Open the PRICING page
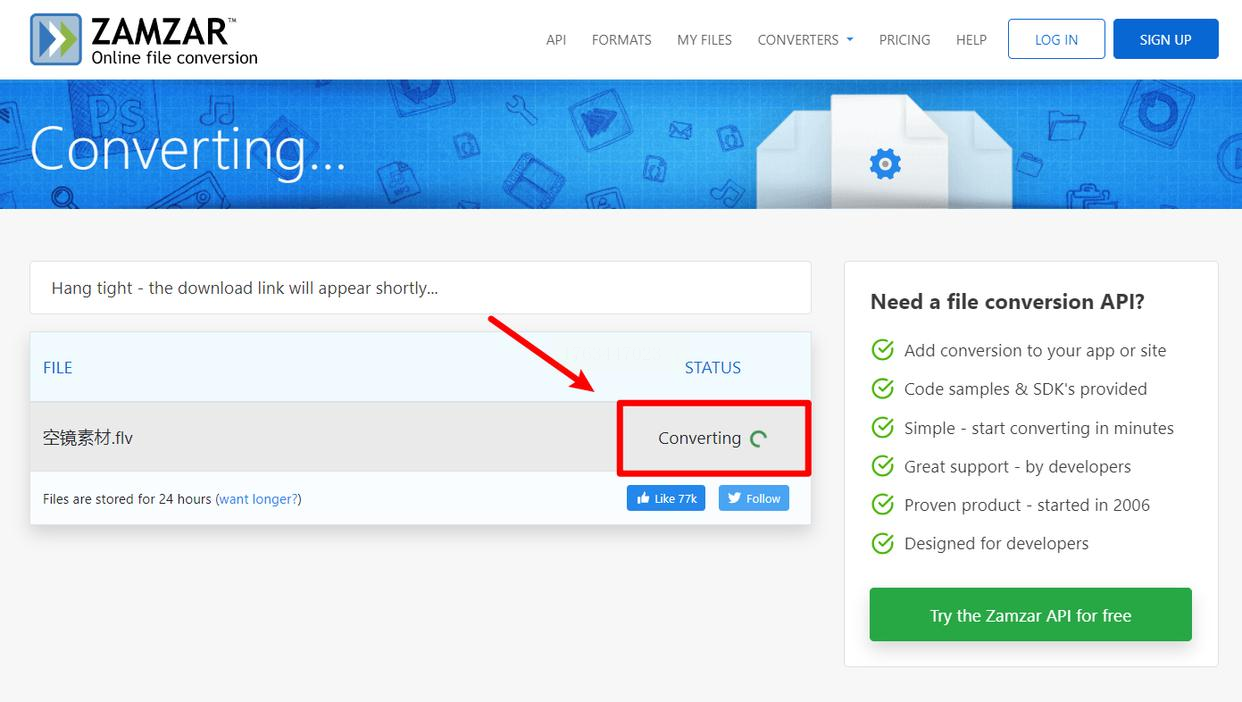The image size is (1242, 702). coord(904,40)
